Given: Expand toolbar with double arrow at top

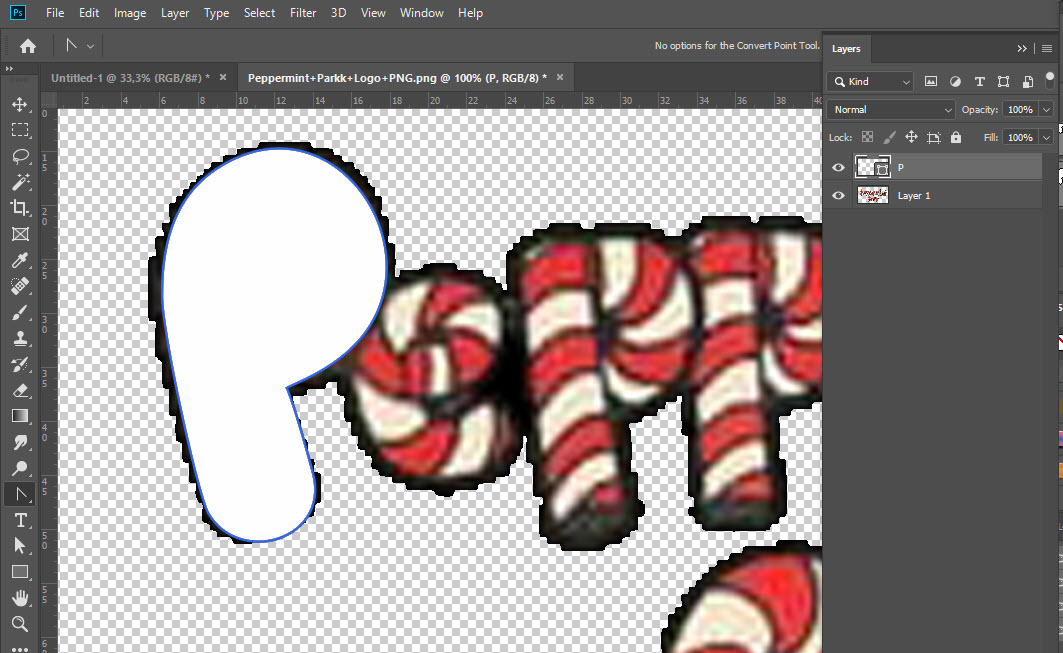Looking at the screenshot, I should pos(9,68).
